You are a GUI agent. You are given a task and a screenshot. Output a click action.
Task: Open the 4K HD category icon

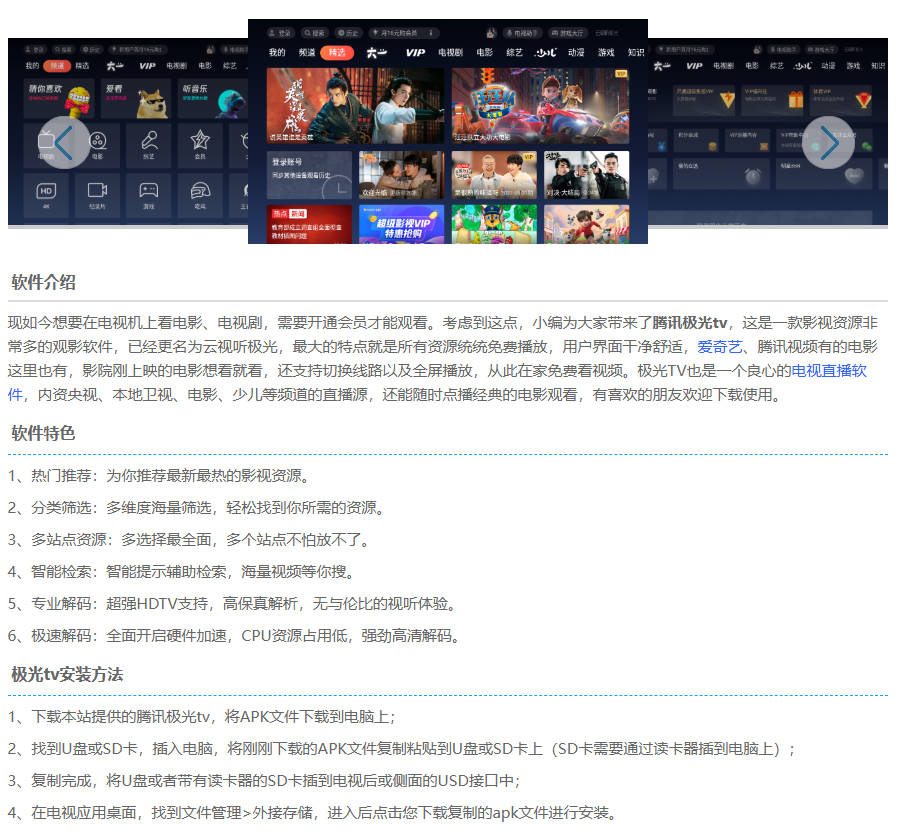pyautogui.click(x=46, y=190)
